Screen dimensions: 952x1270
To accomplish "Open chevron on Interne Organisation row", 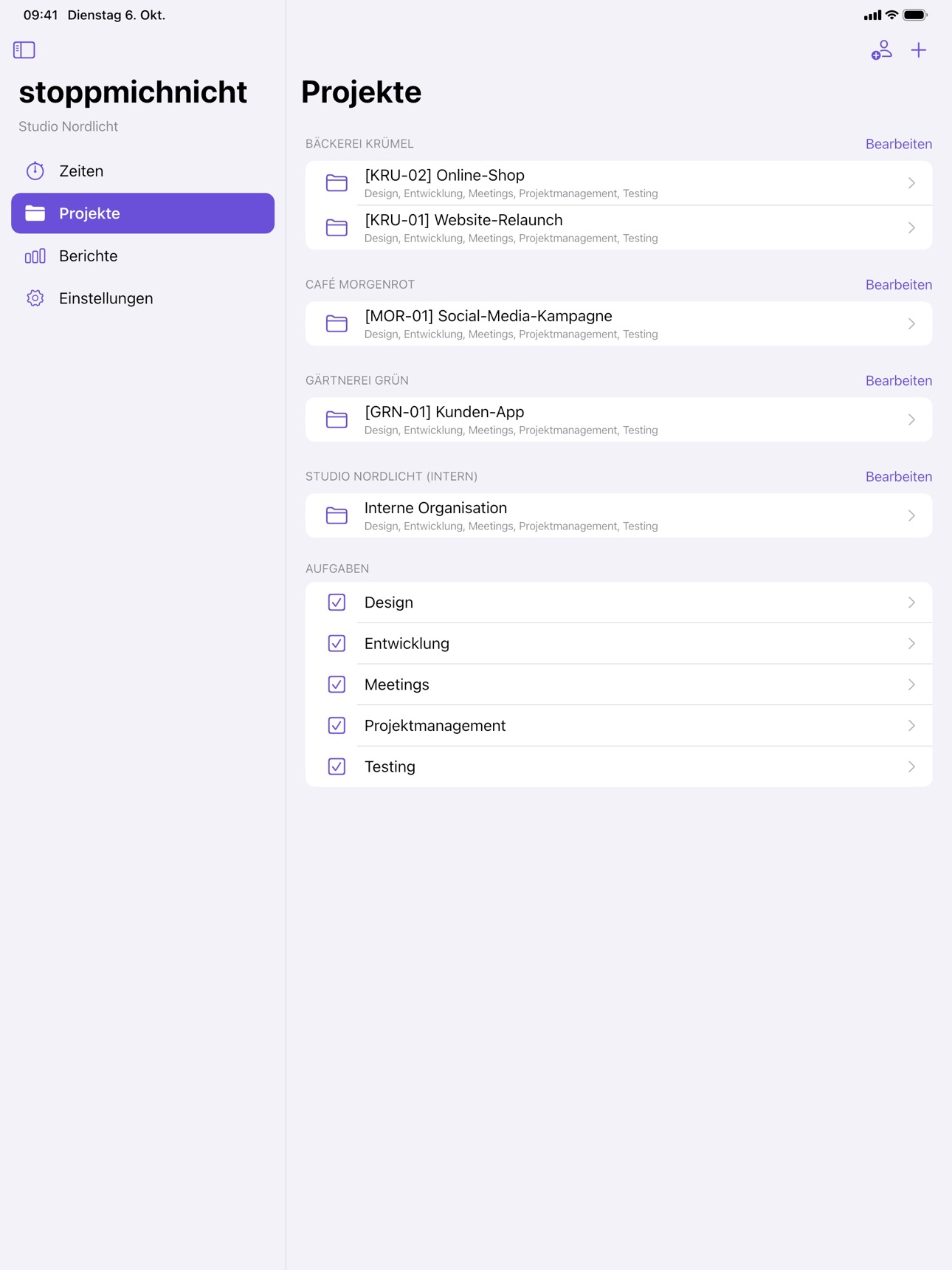I will click(911, 515).
